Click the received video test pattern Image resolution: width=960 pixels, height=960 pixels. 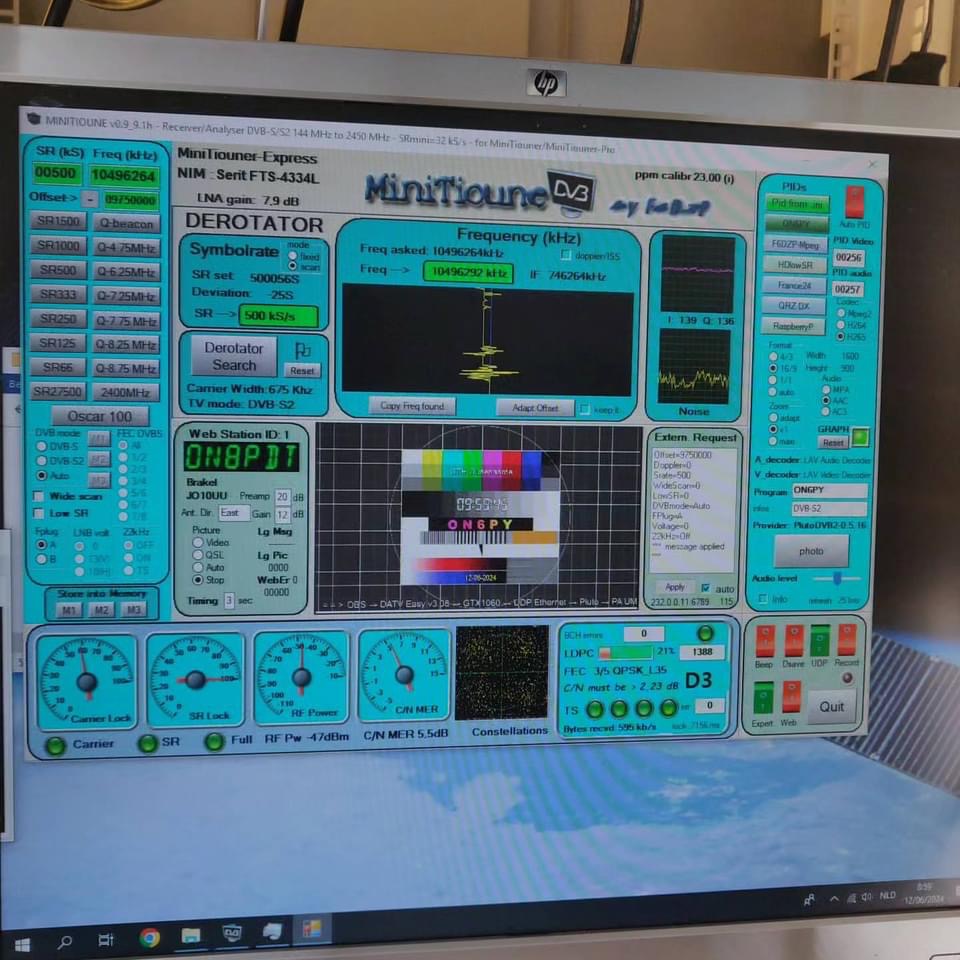coord(480,517)
